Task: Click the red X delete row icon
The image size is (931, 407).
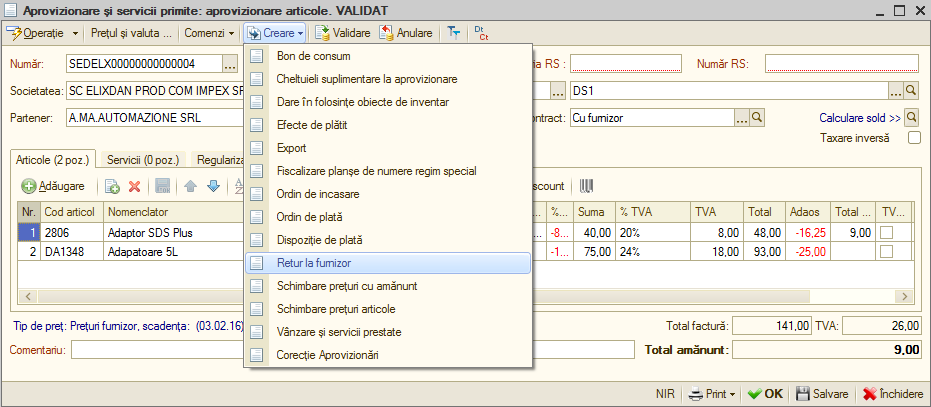Action: tap(134, 187)
